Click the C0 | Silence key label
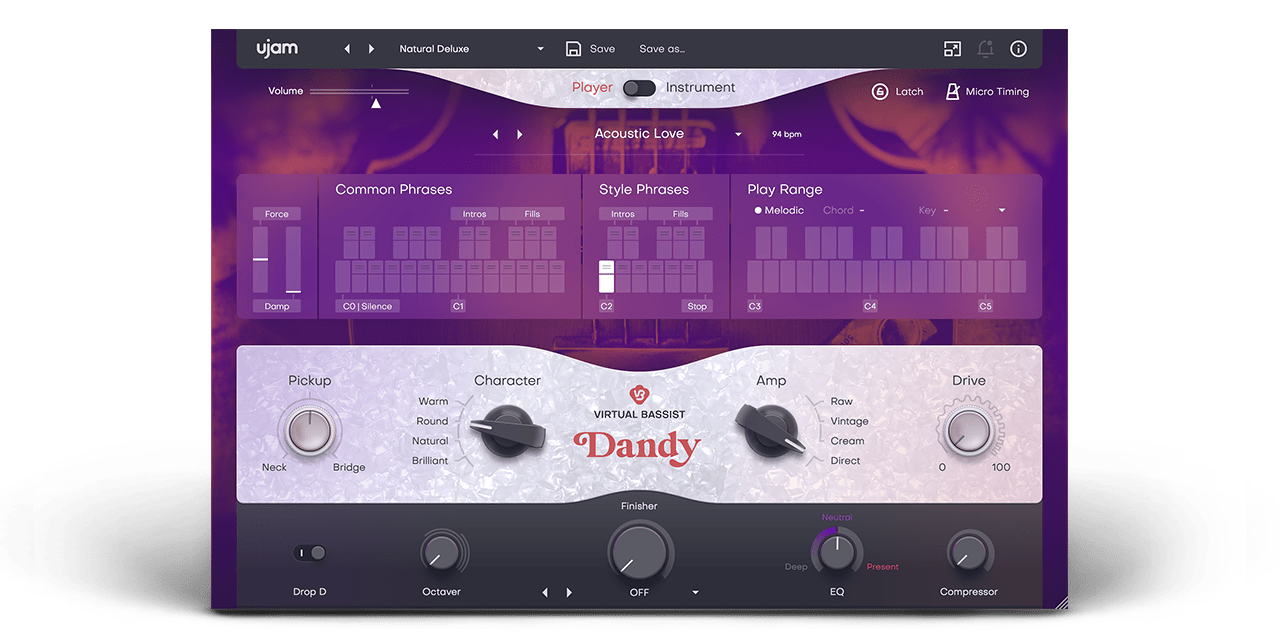Screen dimensions: 1280x640 tap(367, 306)
